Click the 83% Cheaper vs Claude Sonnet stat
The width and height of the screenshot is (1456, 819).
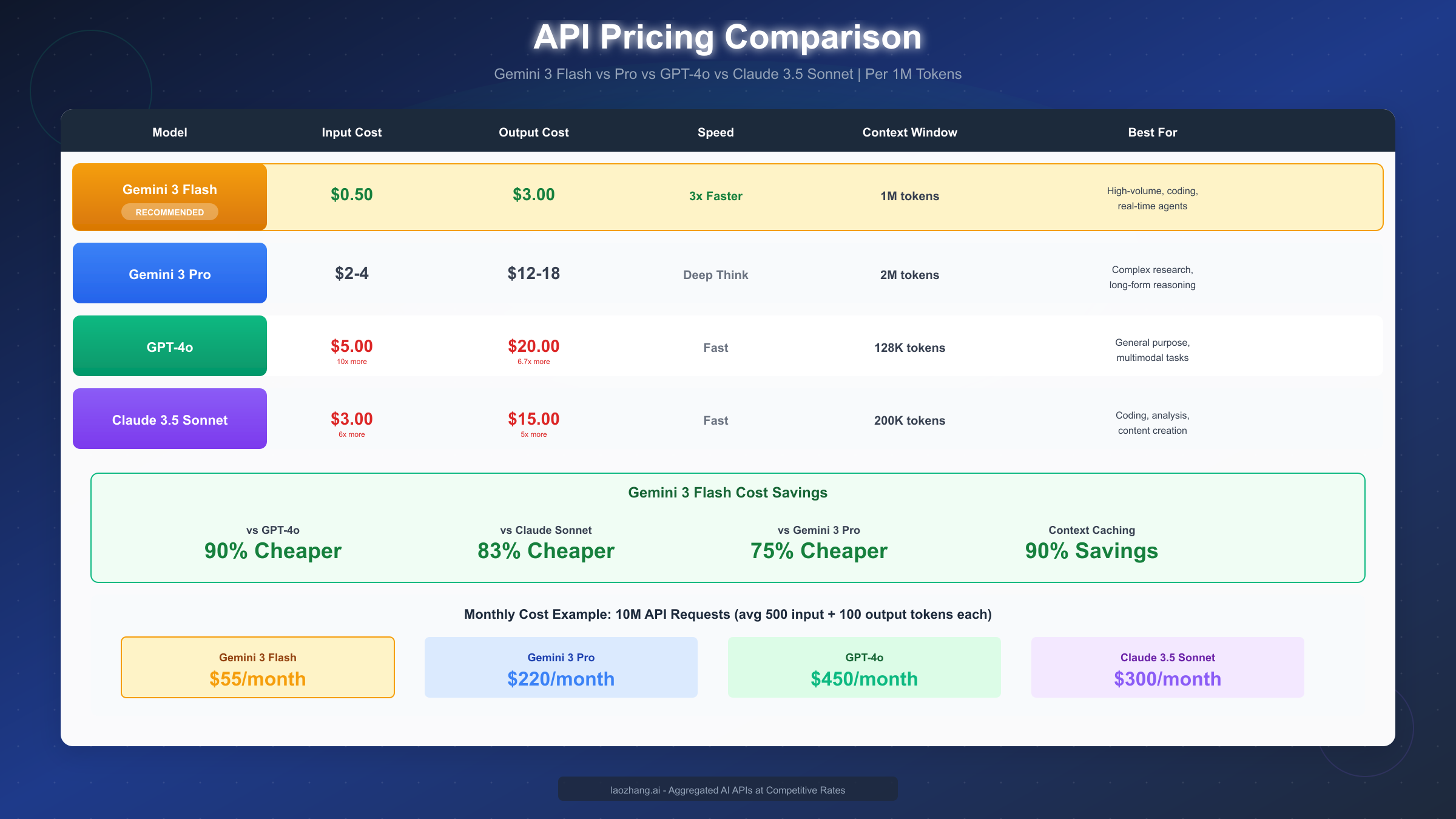[545, 551]
